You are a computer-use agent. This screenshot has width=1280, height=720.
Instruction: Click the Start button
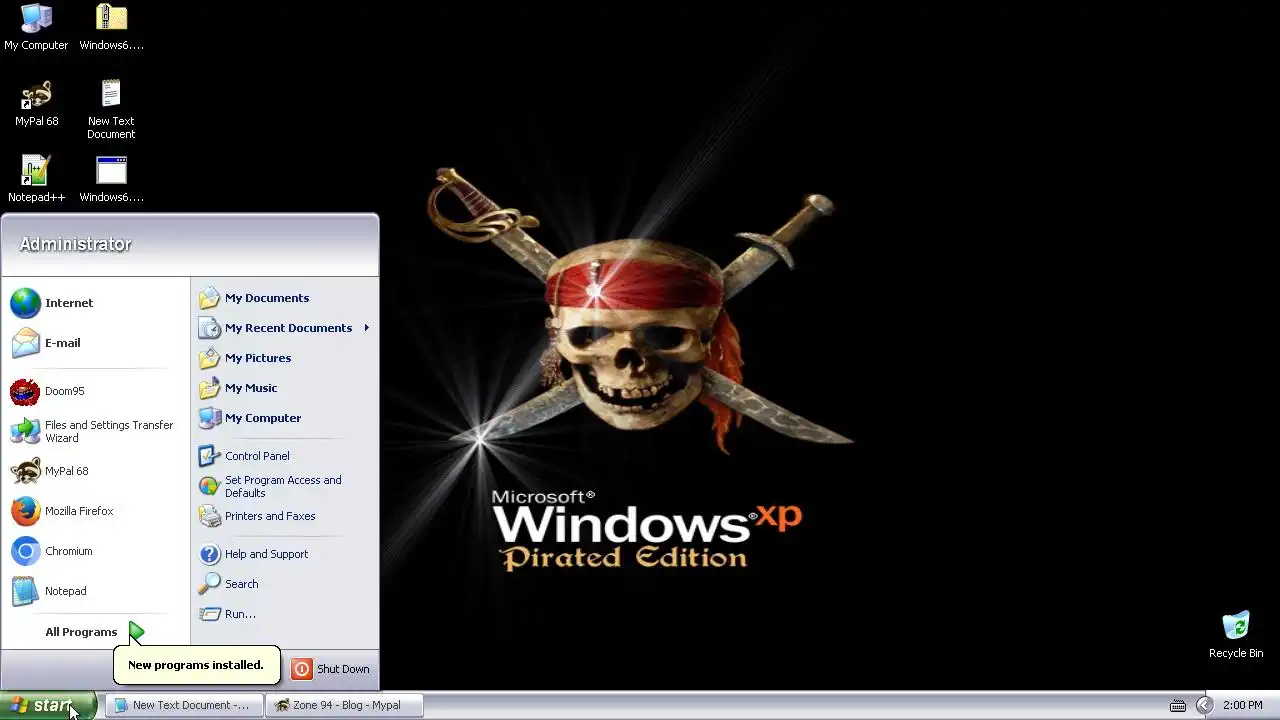[48, 706]
